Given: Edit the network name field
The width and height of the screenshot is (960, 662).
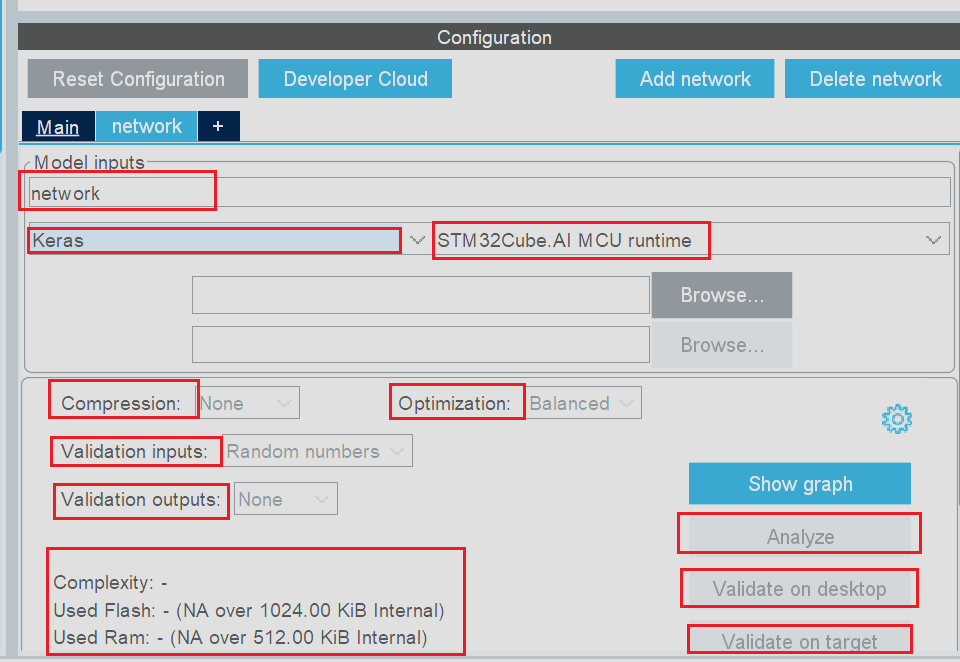Looking at the screenshot, I should [490, 193].
